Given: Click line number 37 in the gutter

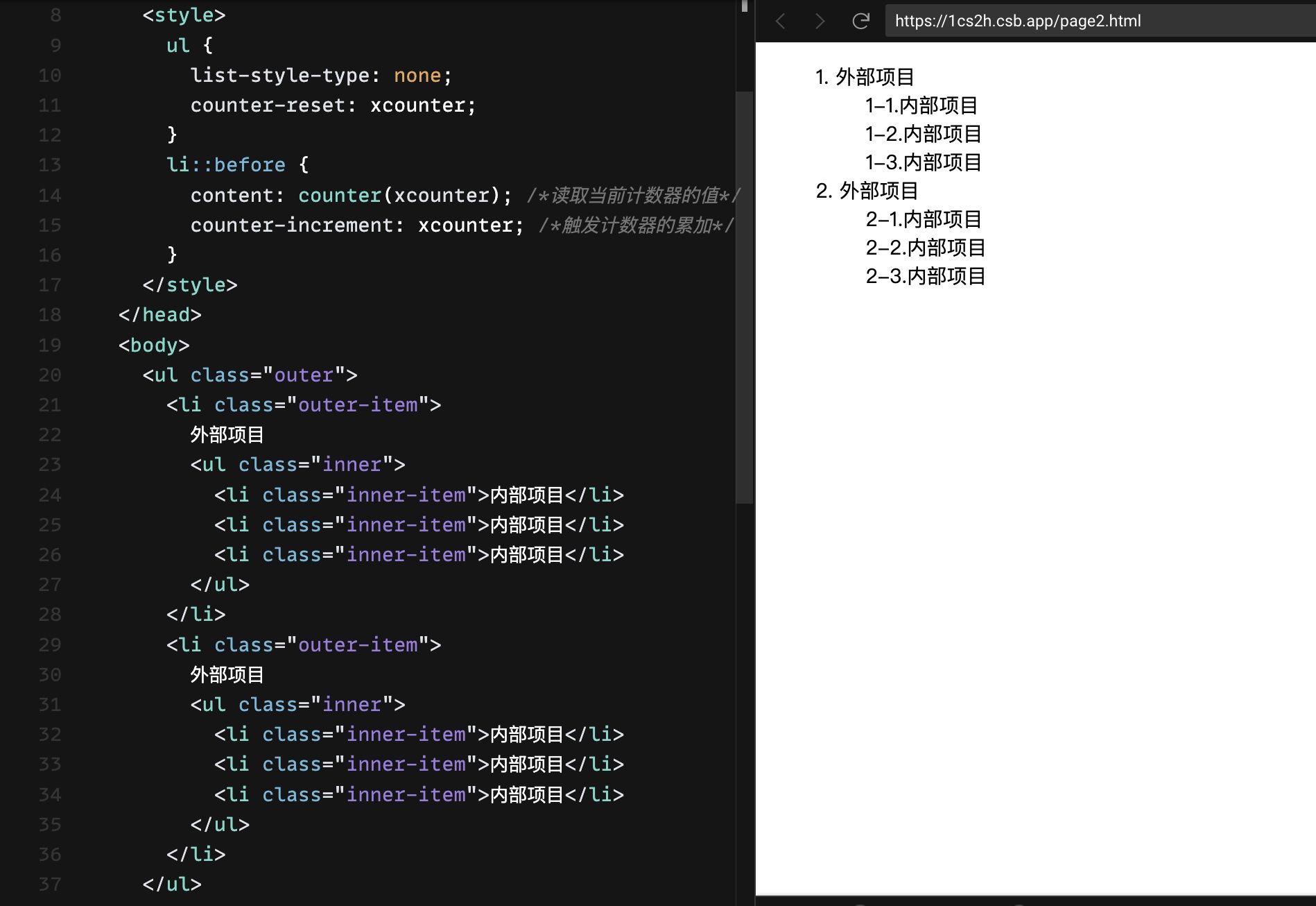Looking at the screenshot, I should (x=49, y=884).
